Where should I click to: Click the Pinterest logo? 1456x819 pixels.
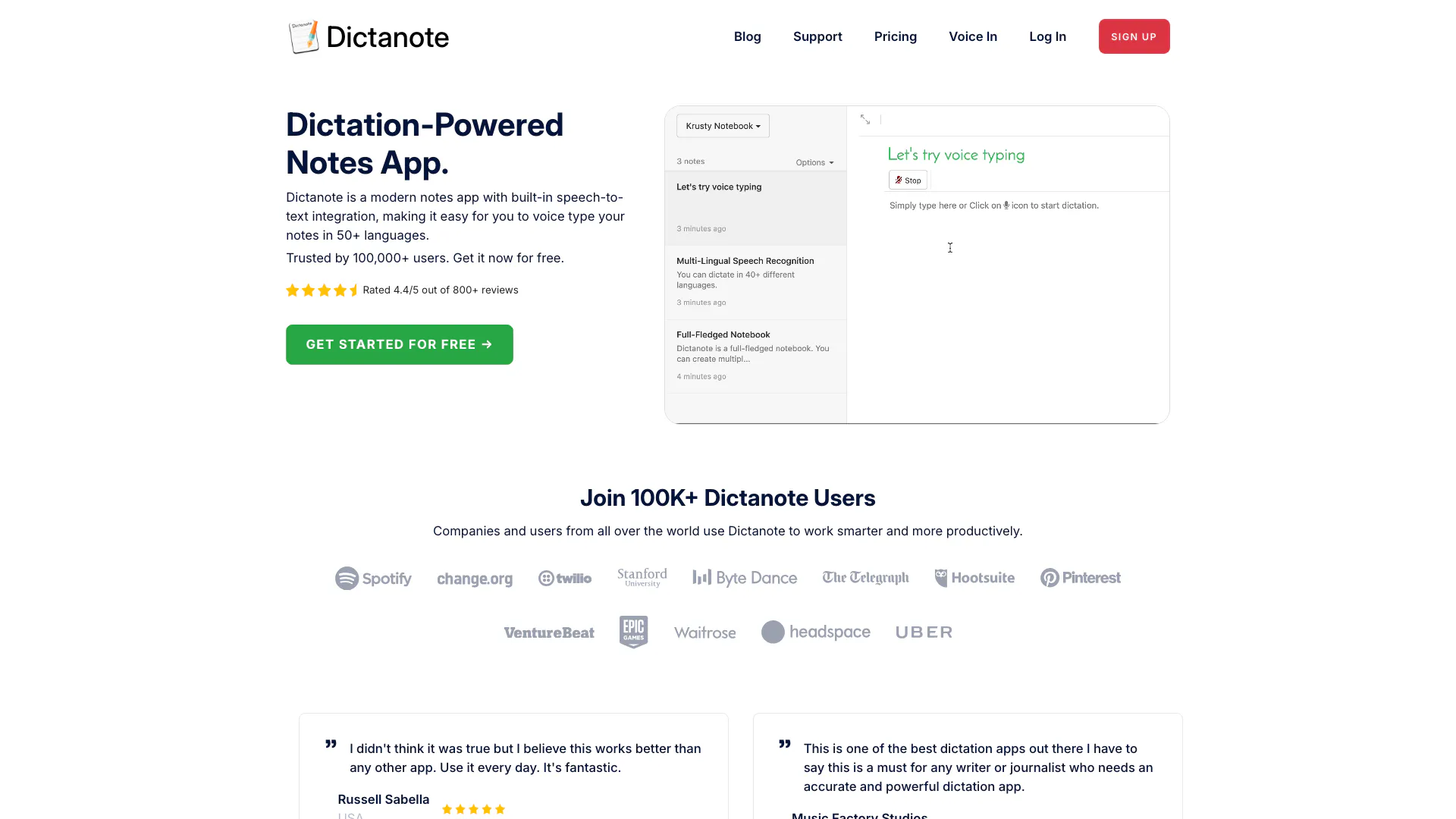[1081, 578]
